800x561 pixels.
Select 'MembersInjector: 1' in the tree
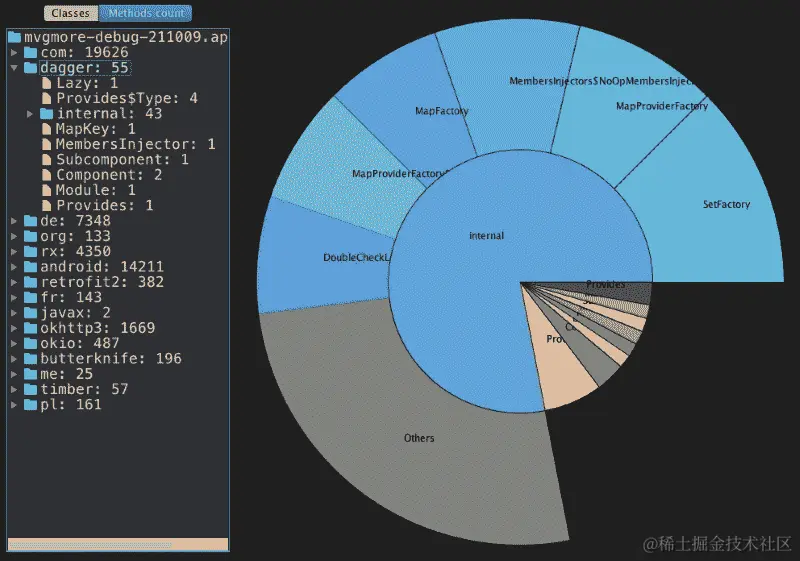tap(135, 144)
